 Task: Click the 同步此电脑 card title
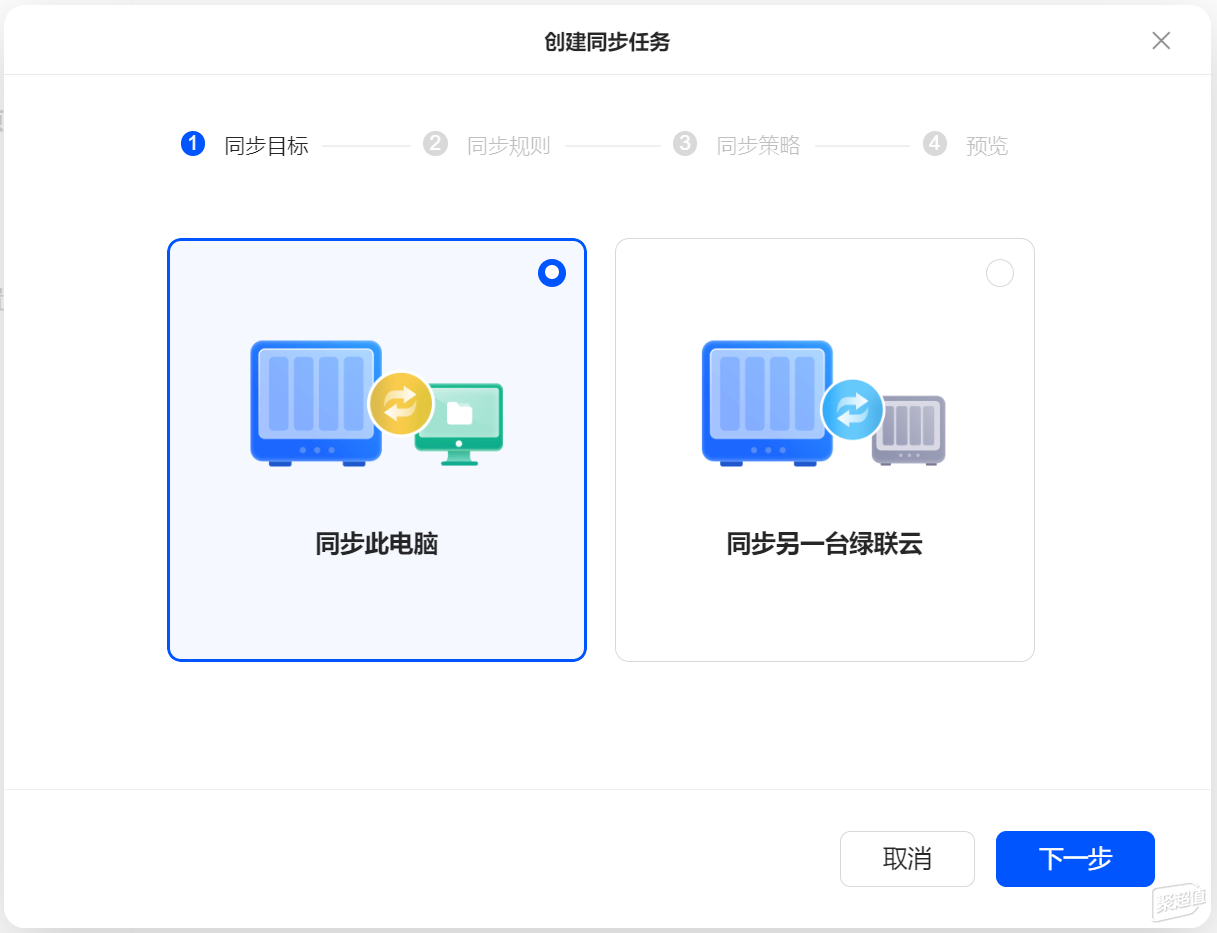[376, 545]
